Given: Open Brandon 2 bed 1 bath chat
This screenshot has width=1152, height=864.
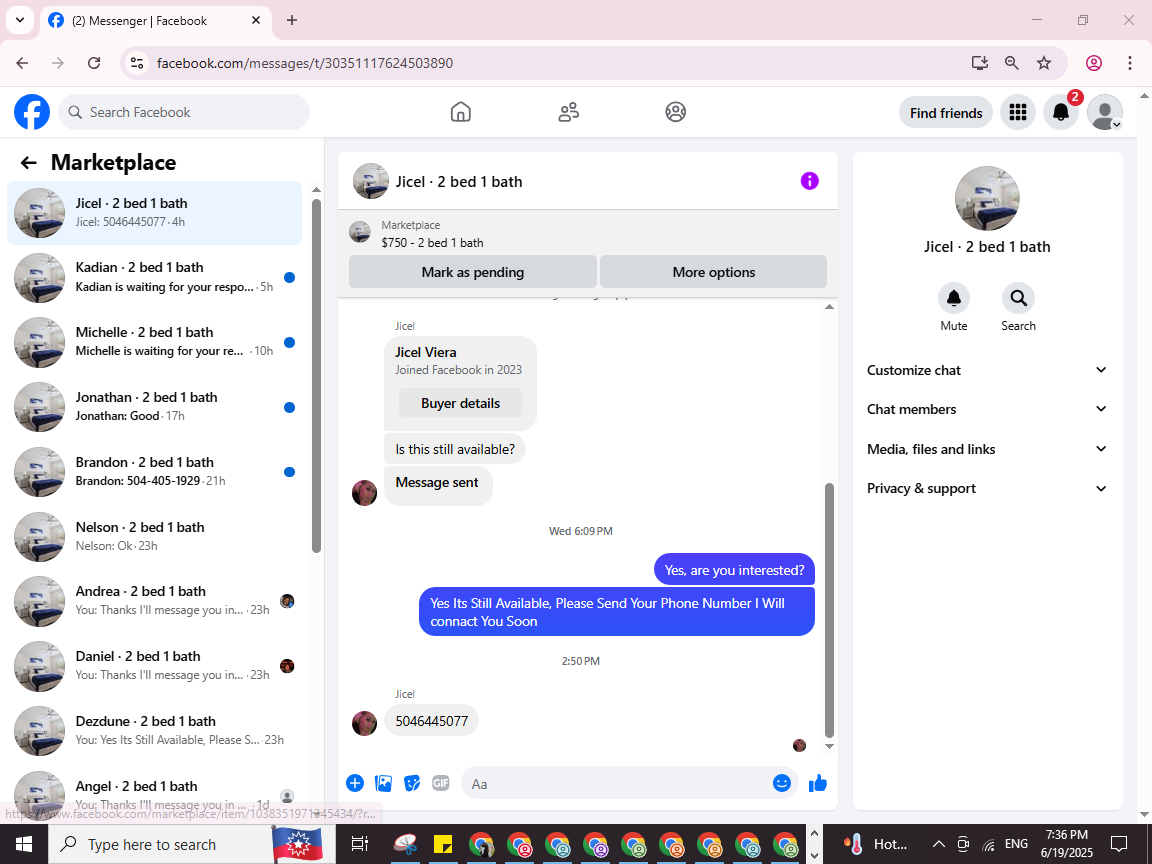Looking at the screenshot, I should pos(154,471).
